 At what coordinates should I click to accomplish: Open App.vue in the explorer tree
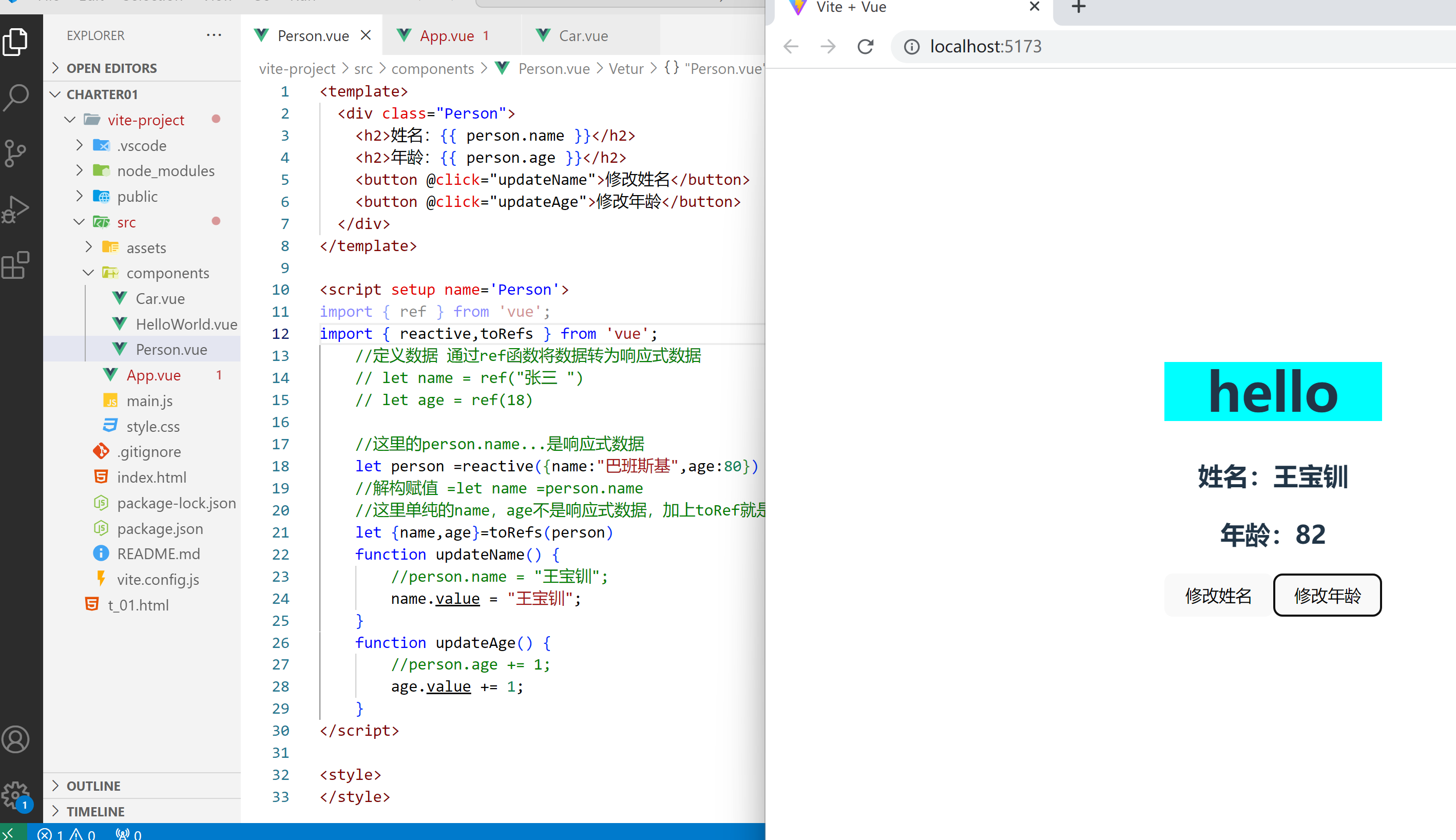point(142,375)
